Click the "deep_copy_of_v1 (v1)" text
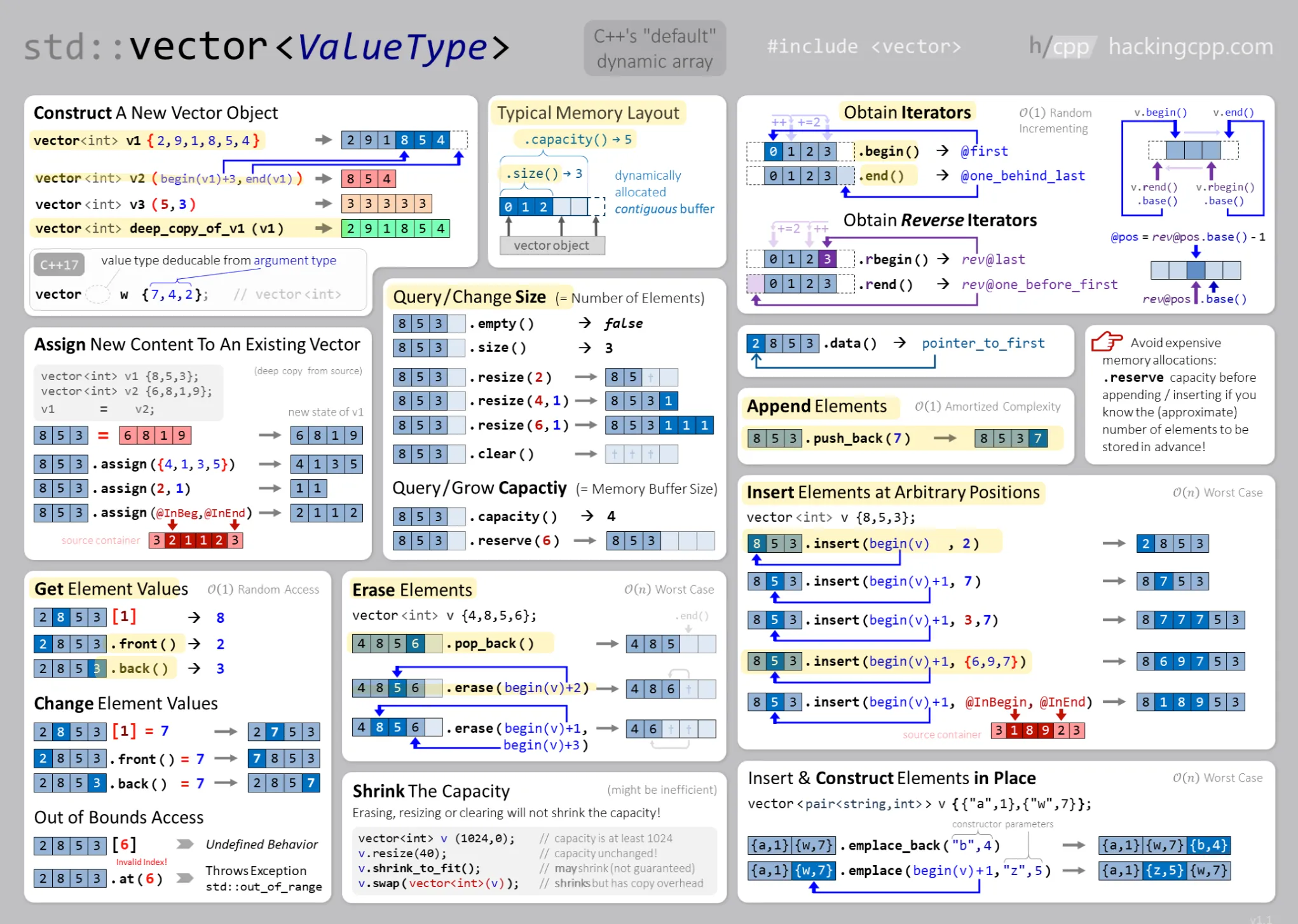This screenshot has width=1298, height=924. [x=207, y=228]
